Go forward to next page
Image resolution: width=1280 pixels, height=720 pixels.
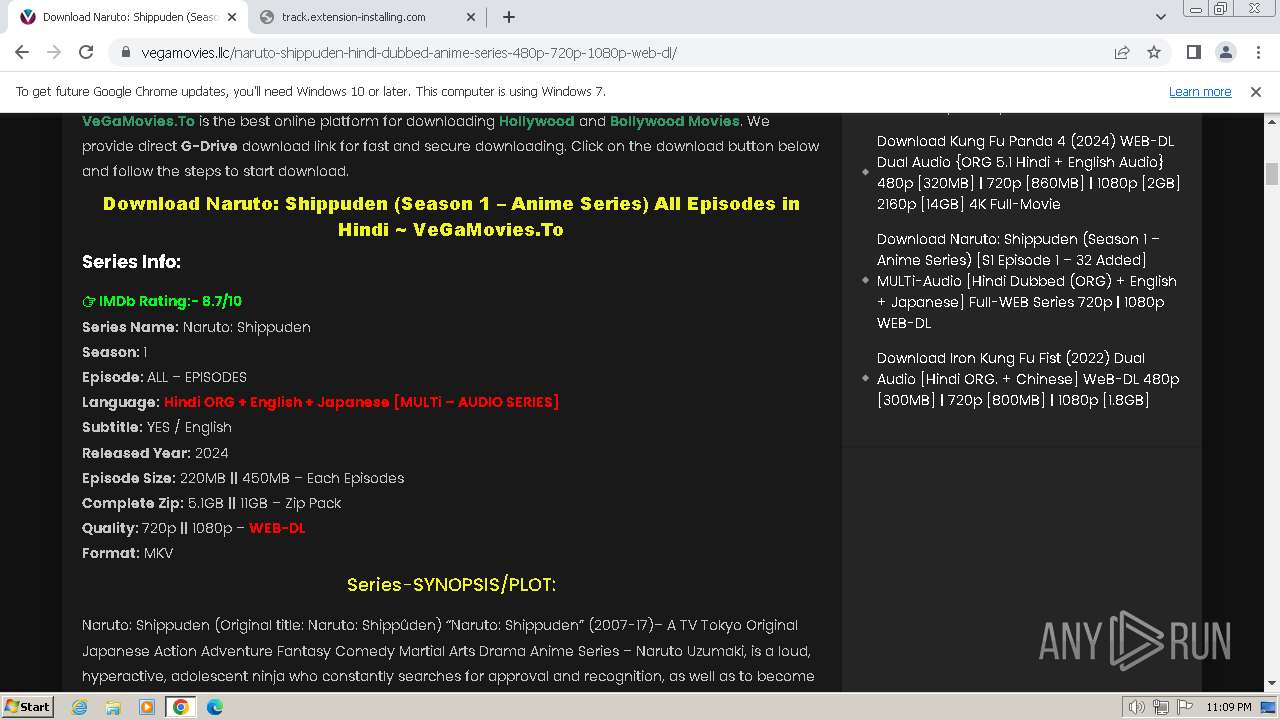(54, 52)
